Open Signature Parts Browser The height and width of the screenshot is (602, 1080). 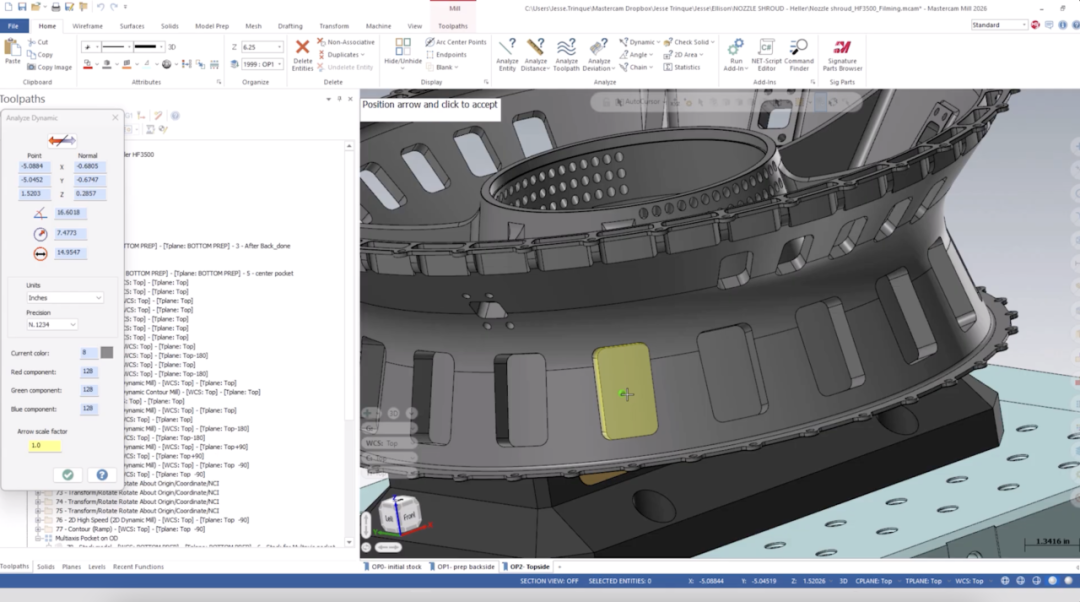842,54
